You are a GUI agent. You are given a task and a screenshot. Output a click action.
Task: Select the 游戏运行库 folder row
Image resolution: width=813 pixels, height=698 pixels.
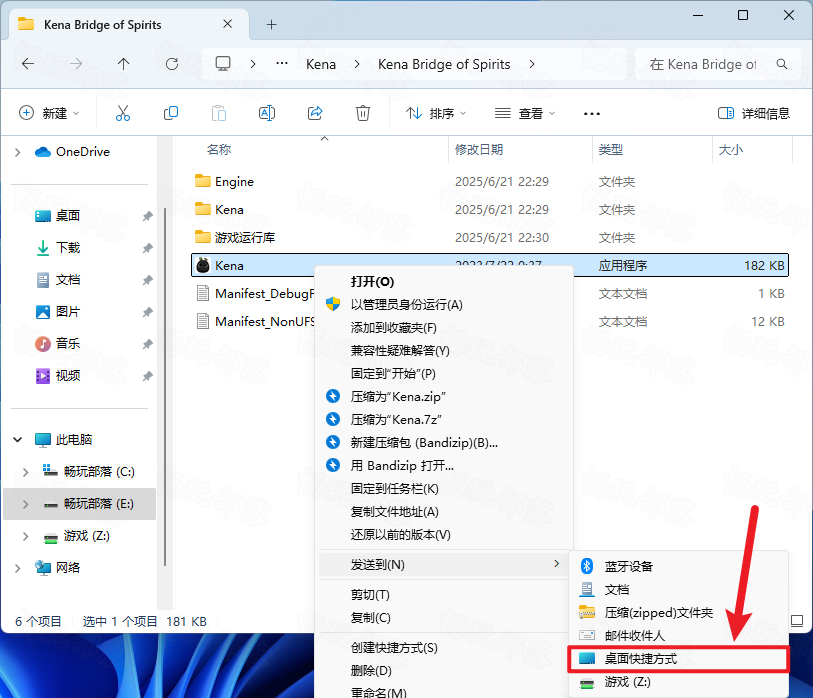click(x=490, y=238)
